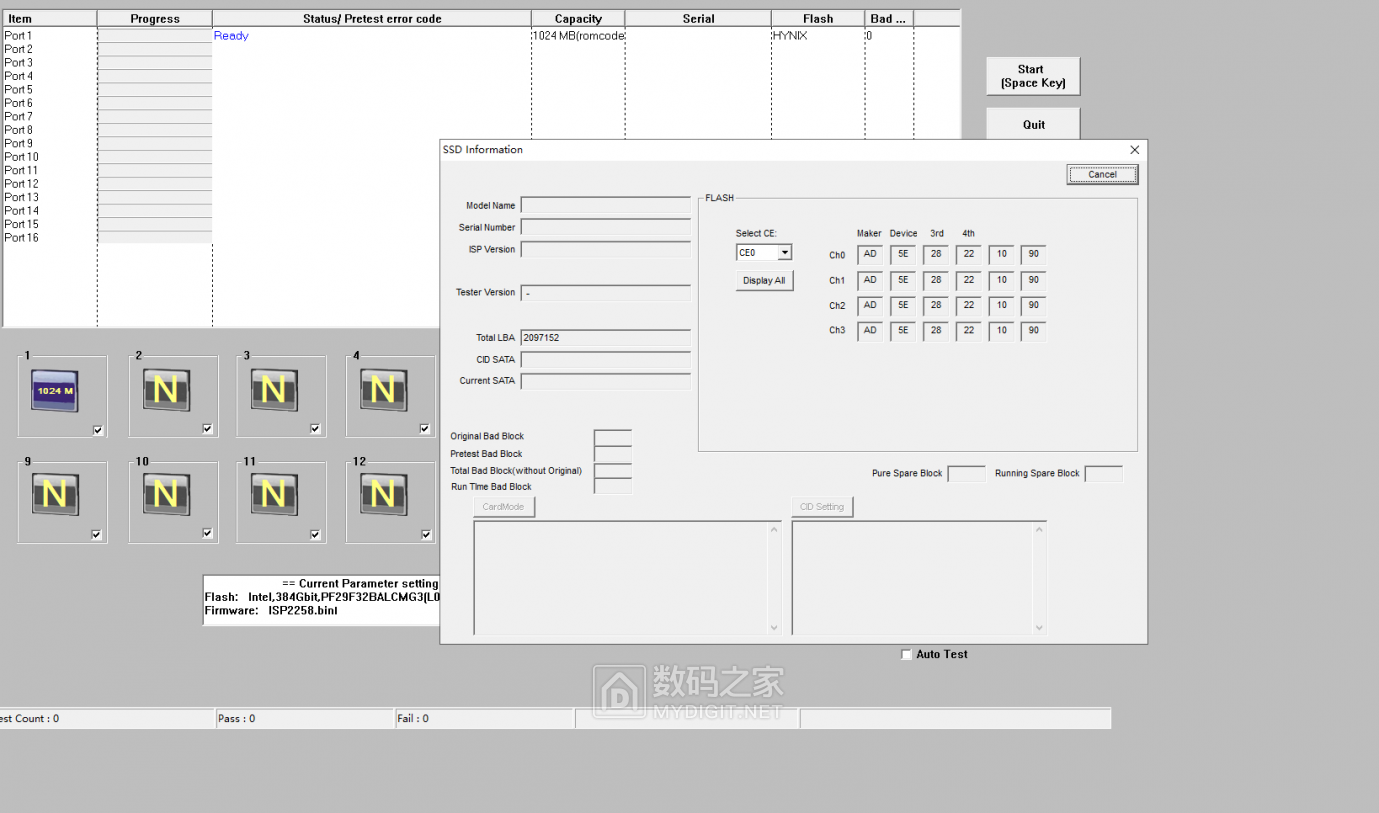Open the Select CE dropdown
The width and height of the screenshot is (1379, 813).
point(784,253)
